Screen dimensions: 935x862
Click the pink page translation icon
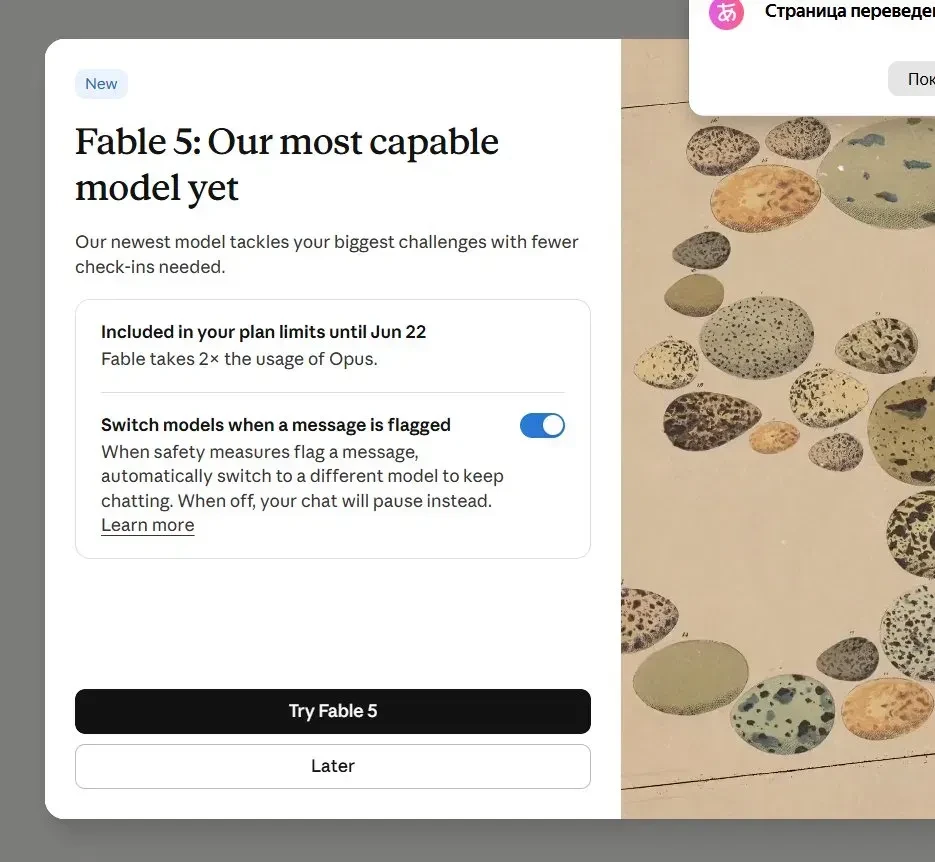point(726,13)
